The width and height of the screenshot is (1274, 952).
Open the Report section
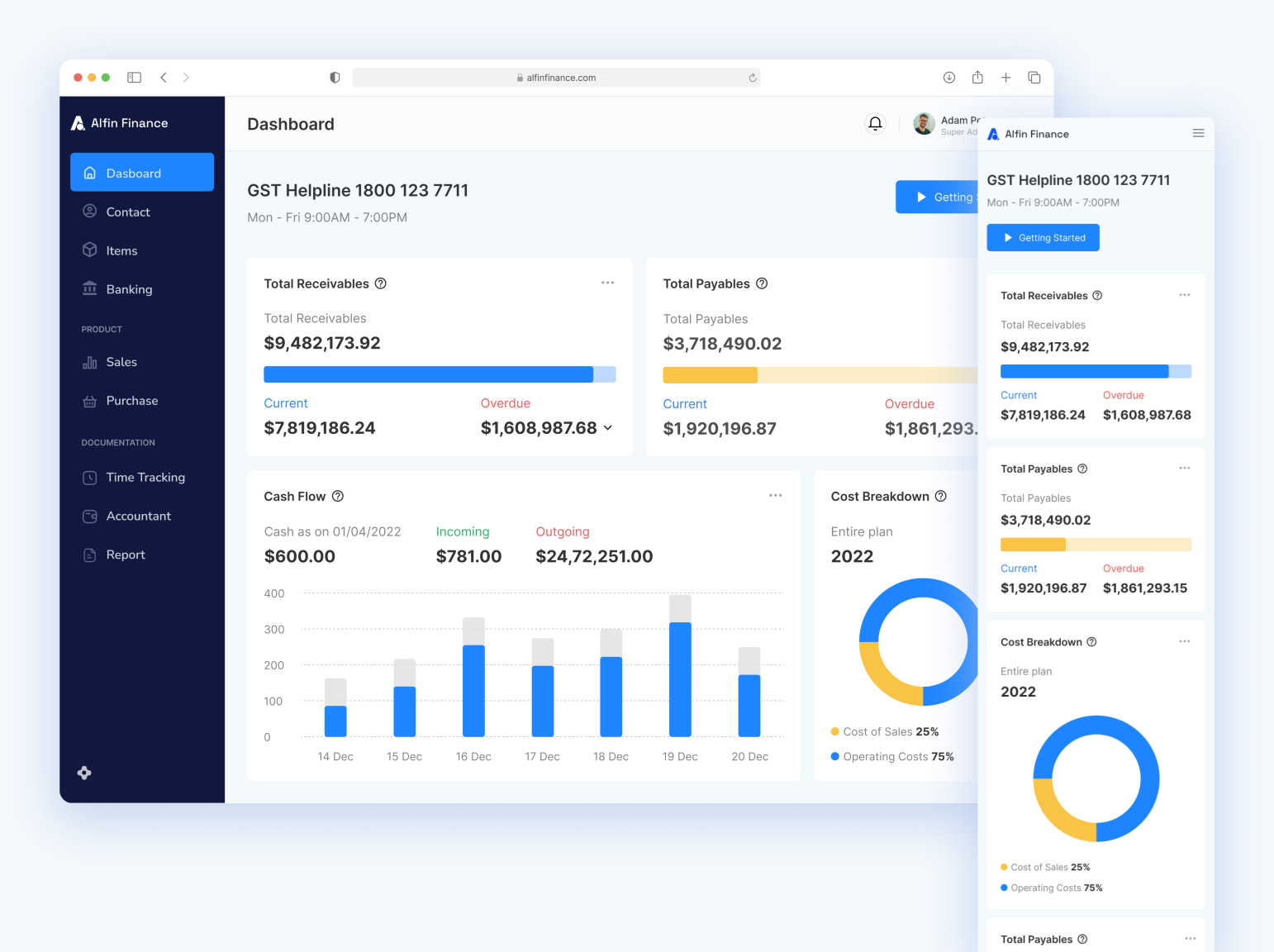(125, 555)
